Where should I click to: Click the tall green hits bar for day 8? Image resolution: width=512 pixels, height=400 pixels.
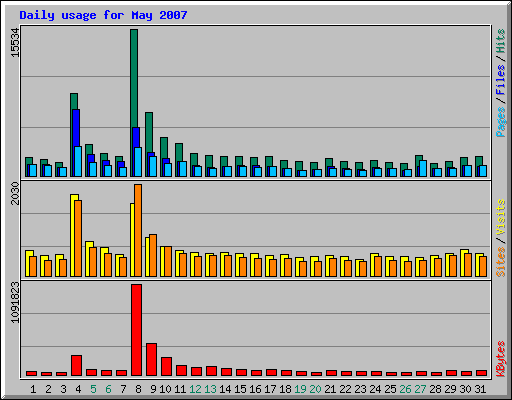pos(134,78)
